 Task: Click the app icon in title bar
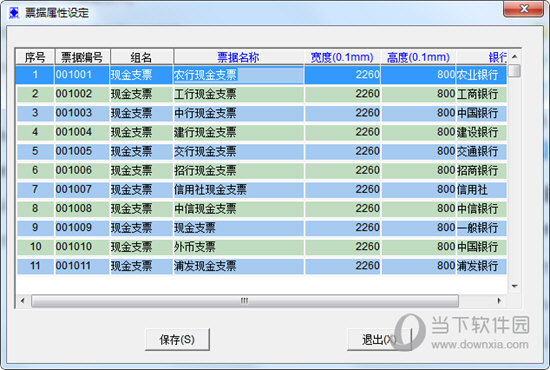(14, 13)
